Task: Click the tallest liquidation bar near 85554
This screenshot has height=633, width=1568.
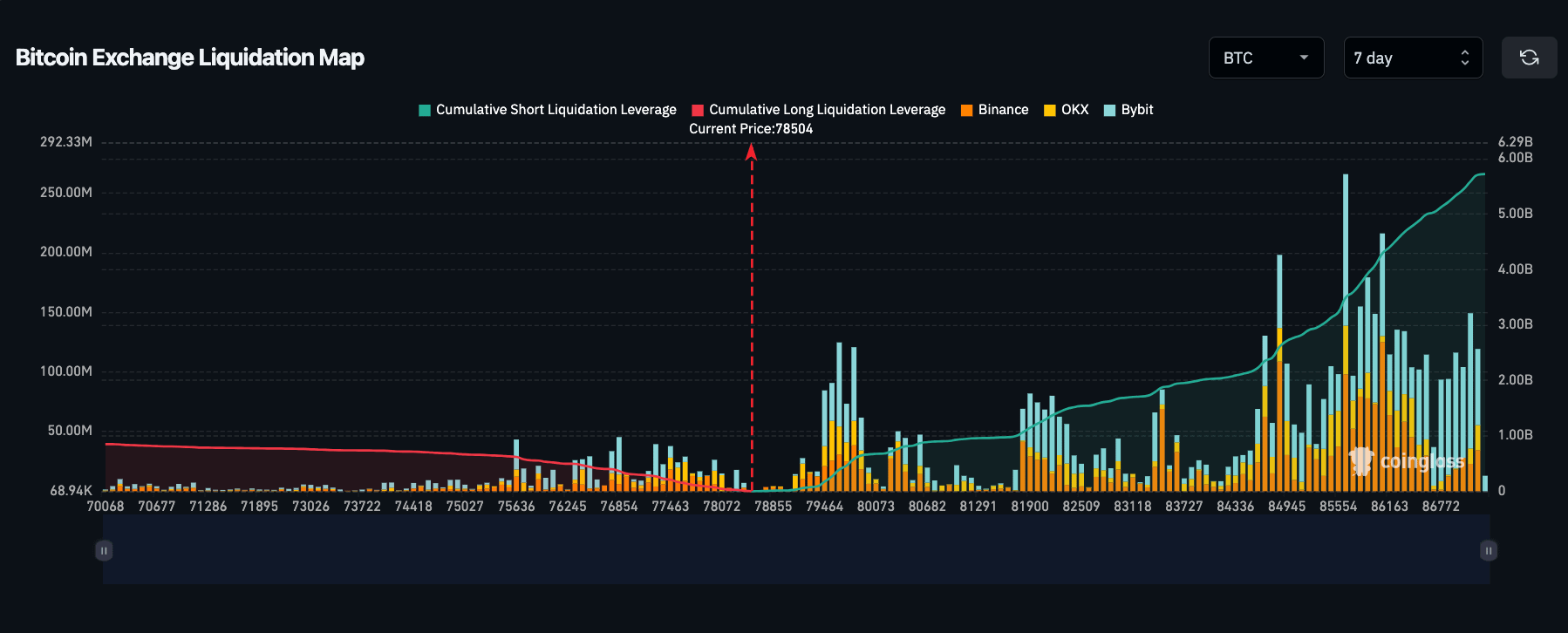Action: point(1346,262)
